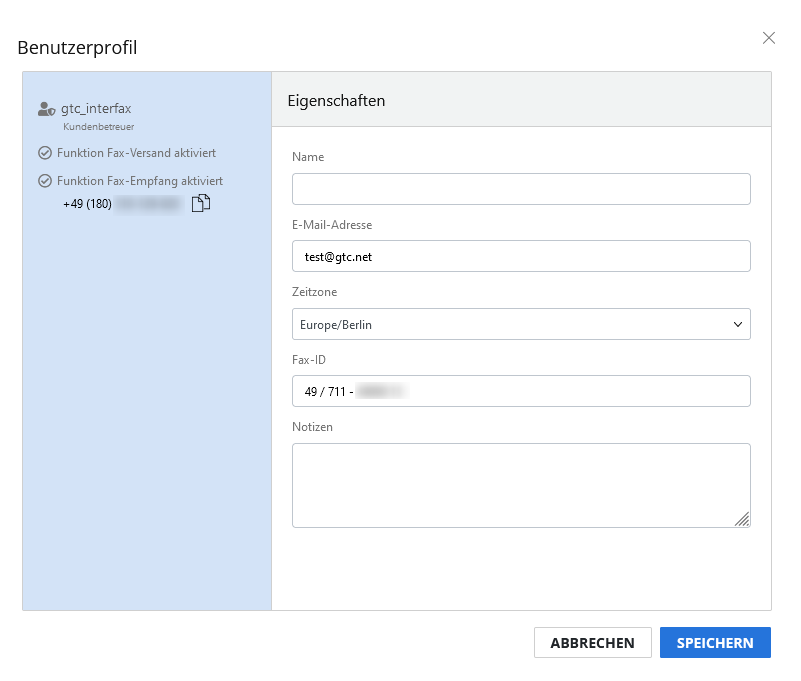Click the user icon beside gtc_interfax
Viewport: 801px width, 681px height.
click(x=46, y=109)
